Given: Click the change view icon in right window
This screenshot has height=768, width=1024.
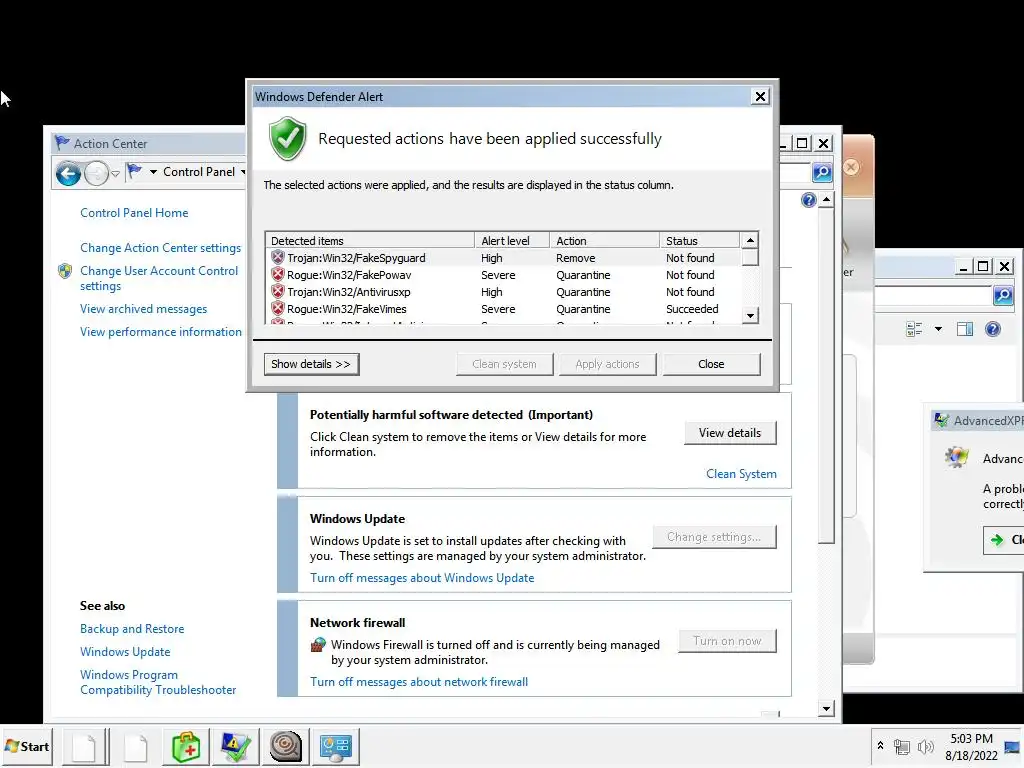Looking at the screenshot, I should (914, 329).
